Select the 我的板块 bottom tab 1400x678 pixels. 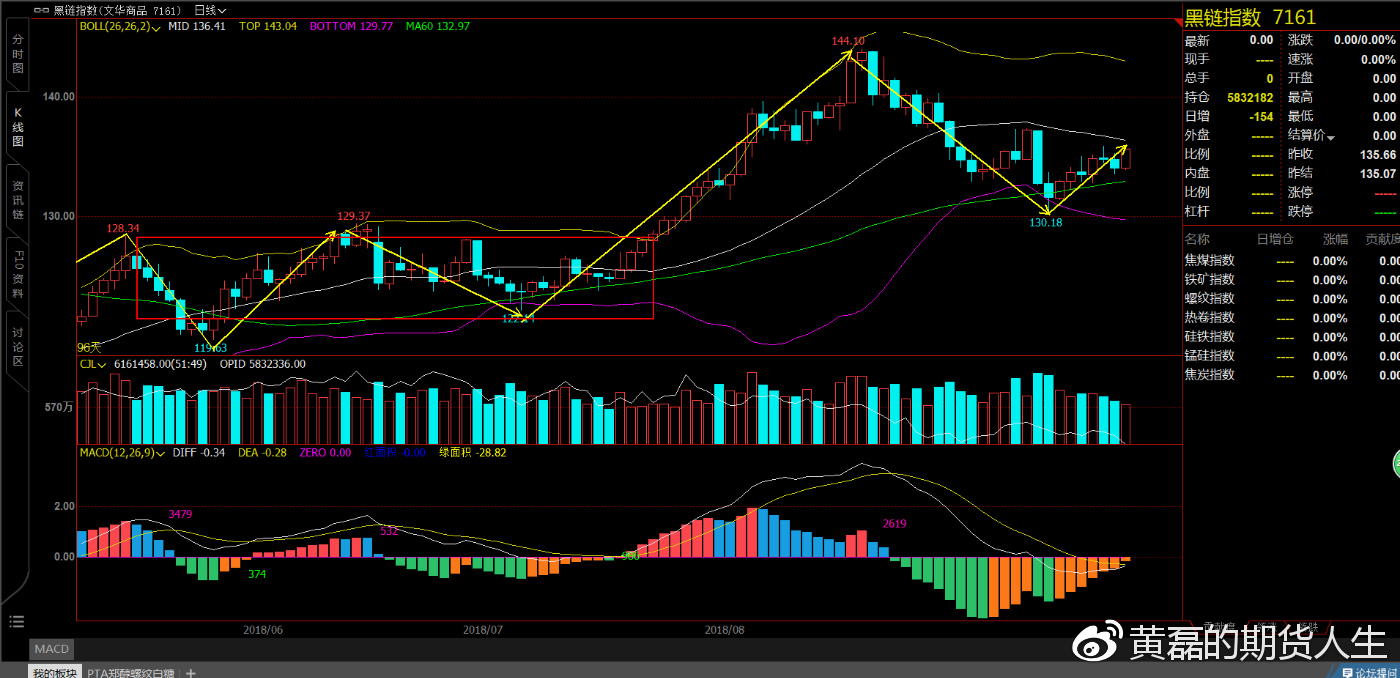[54, 673]
